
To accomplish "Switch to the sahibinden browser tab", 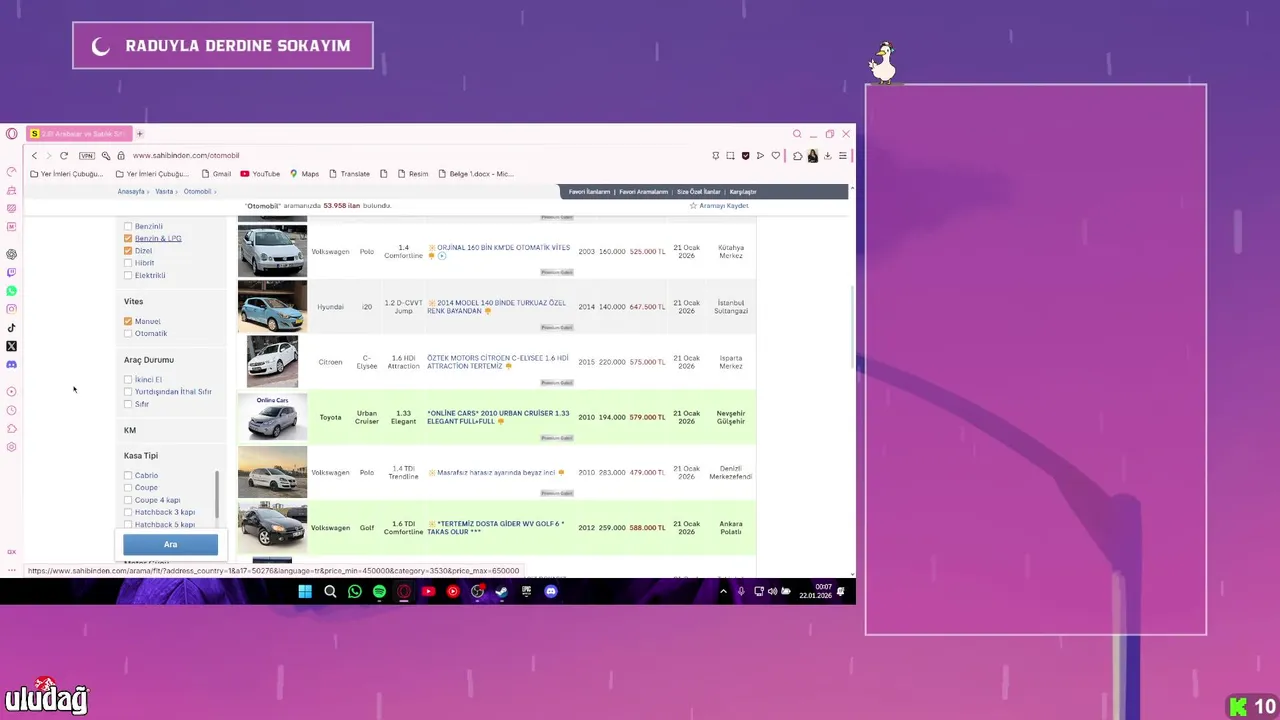I will point(79,134).
